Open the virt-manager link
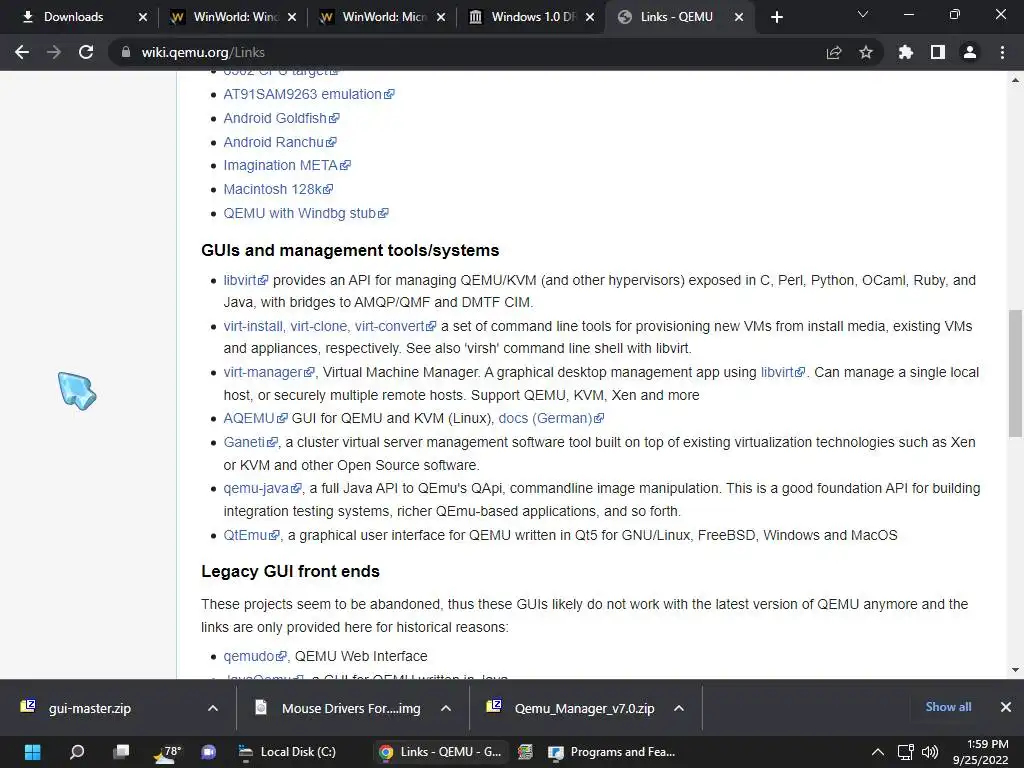1024x768 pixels. [x=268, y=372]
